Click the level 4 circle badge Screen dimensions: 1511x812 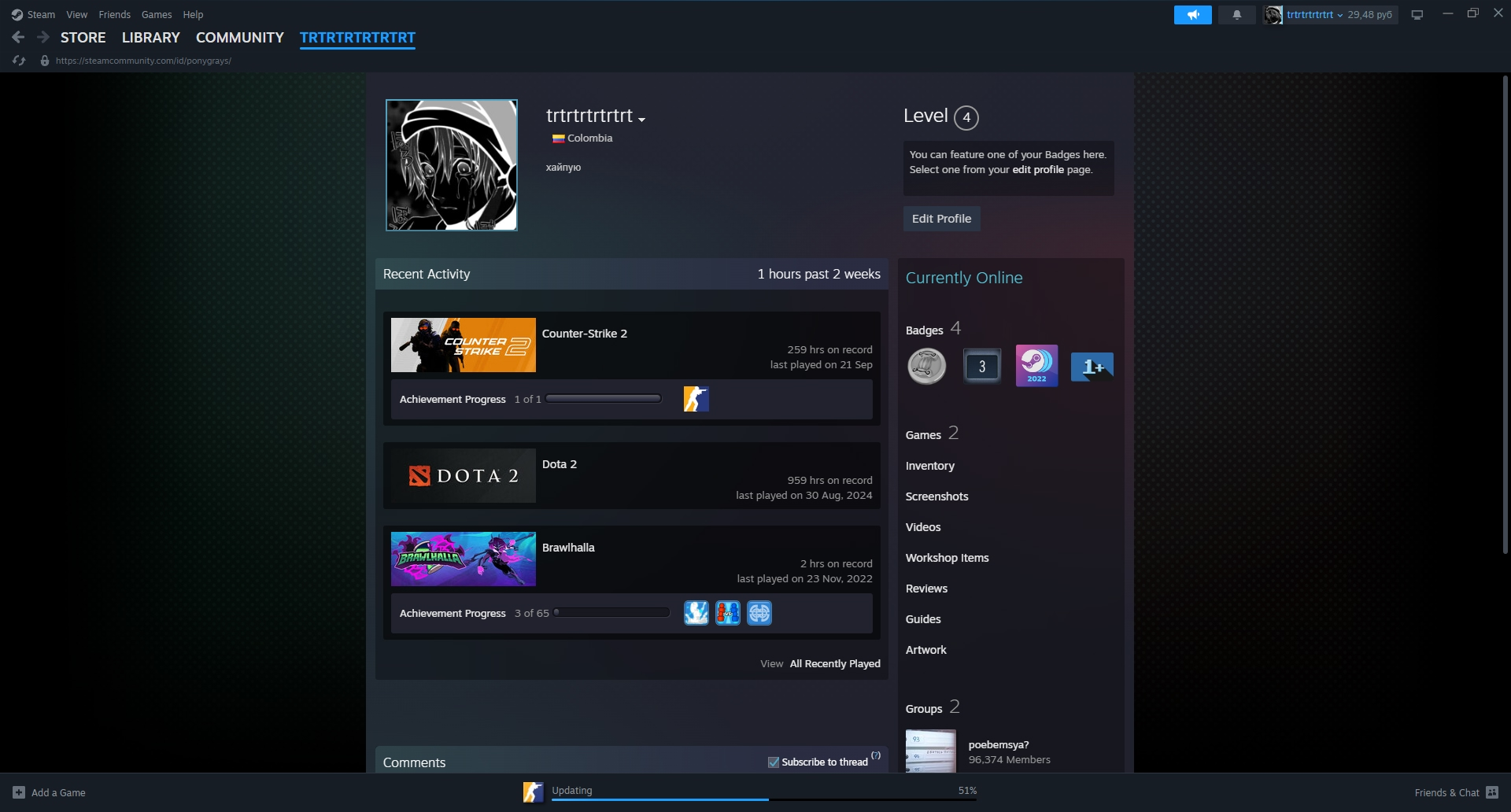click(966, 117)
